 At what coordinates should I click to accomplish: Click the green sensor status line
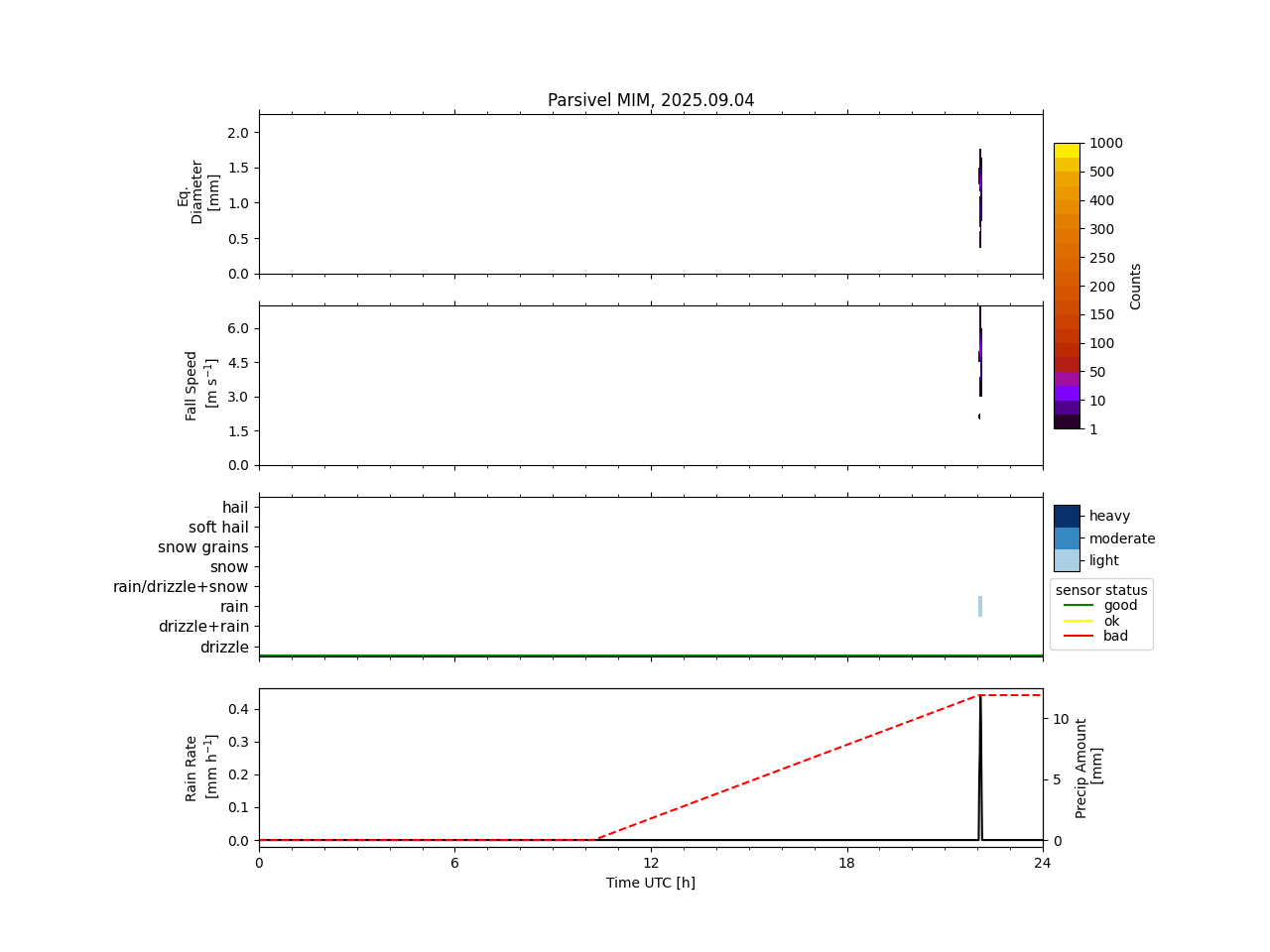tap(651, 655)
